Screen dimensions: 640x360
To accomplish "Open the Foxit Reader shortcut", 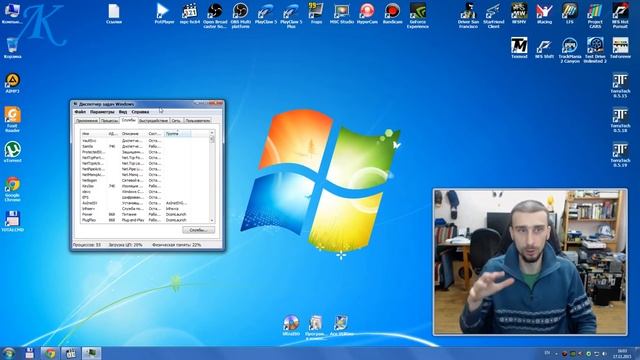I will pos(12,119).
